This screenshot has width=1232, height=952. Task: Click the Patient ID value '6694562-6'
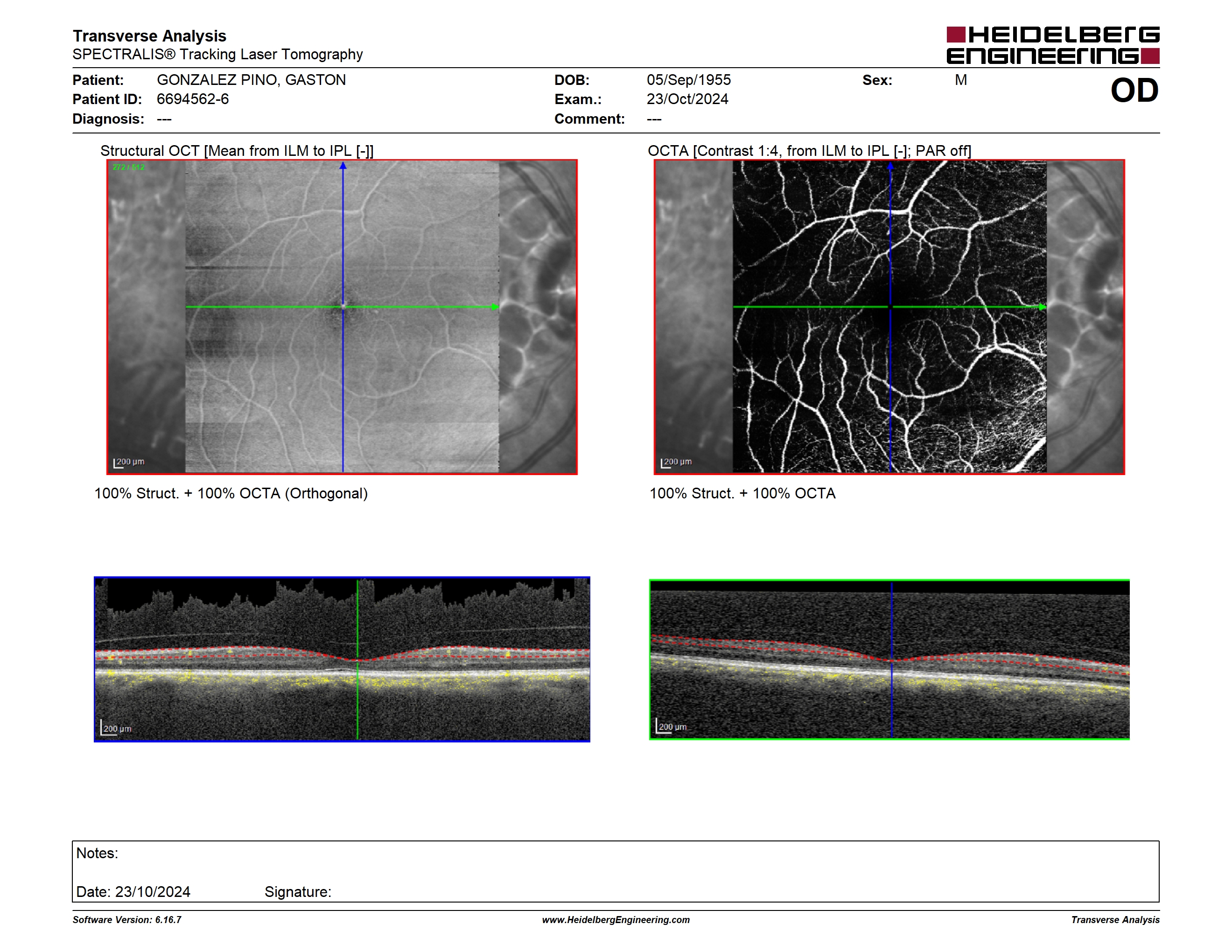193,99
